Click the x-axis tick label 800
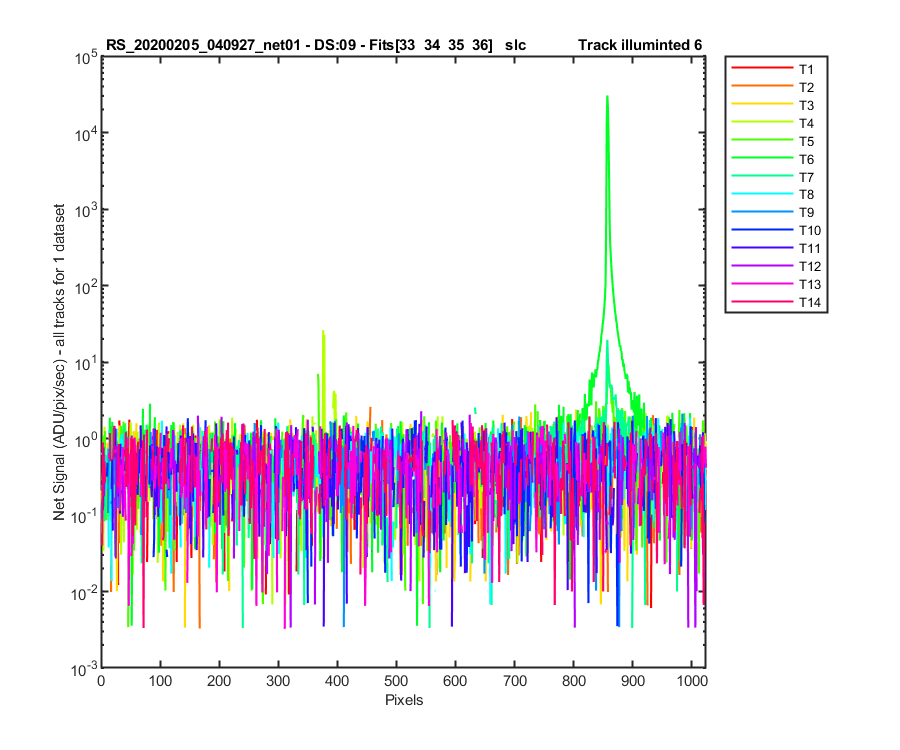Viewport: 900px width, 750px height. [573, 681]
